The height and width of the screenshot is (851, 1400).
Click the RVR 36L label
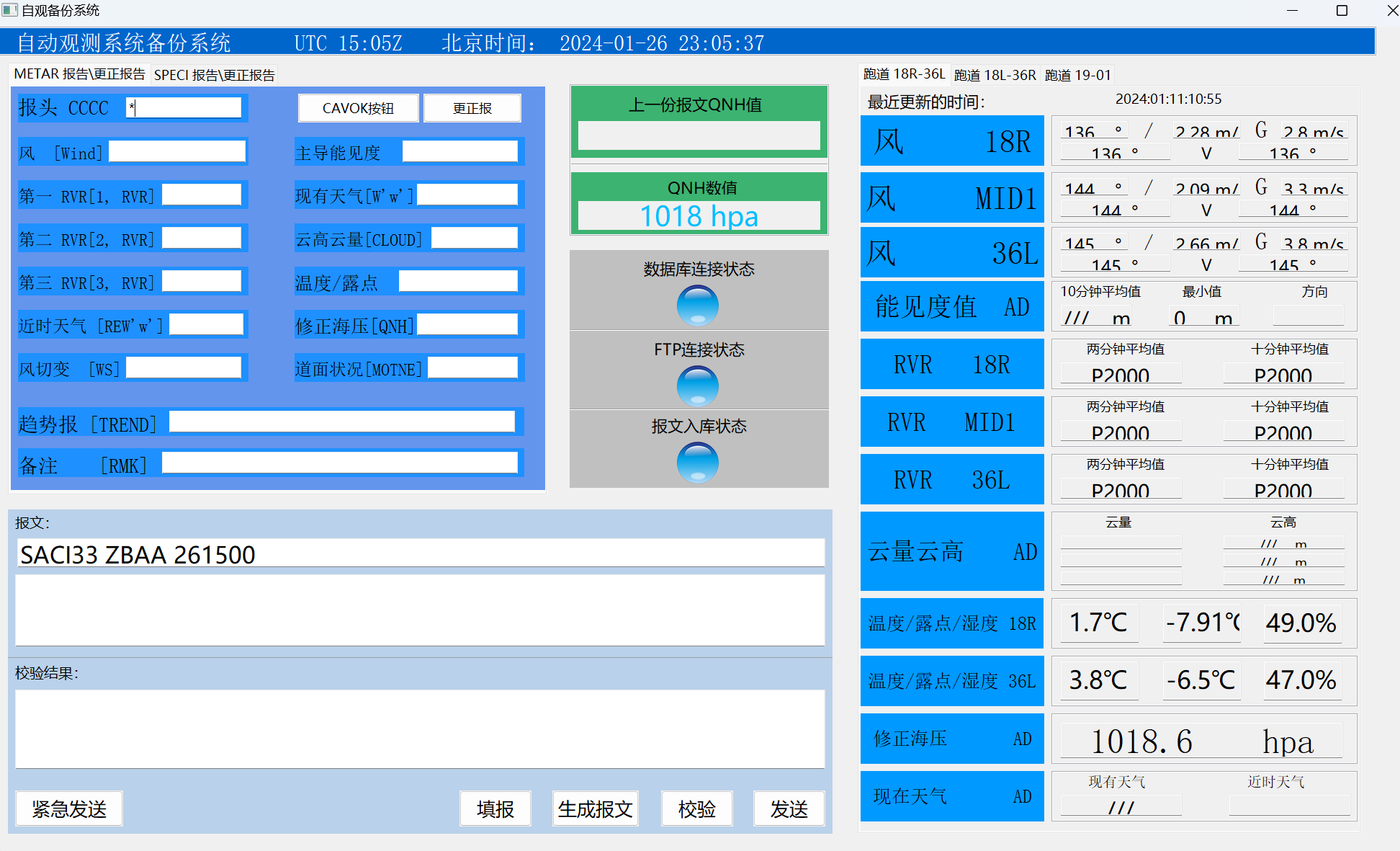click(952, 479)
